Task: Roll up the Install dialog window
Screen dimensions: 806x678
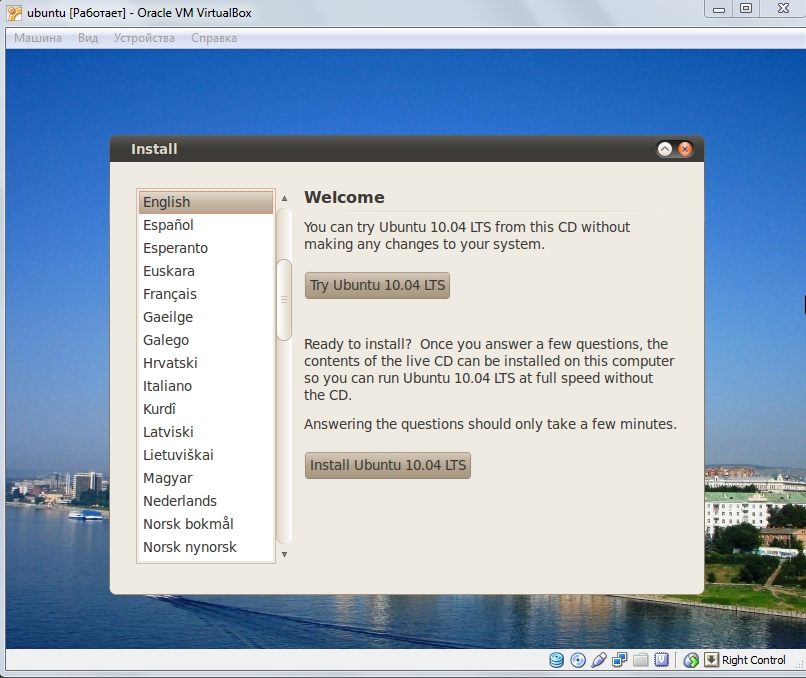Action: (x=665, y=149)
